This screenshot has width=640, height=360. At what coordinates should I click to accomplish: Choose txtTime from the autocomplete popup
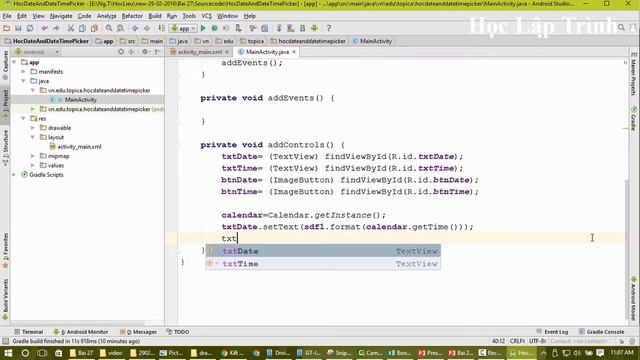coord(323,264)
